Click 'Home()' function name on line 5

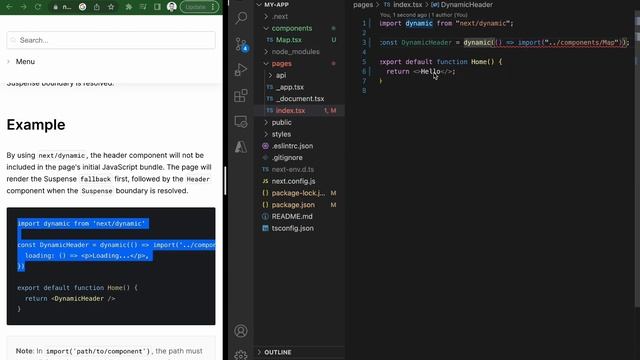pyautogui.click(x=482, y=62)
